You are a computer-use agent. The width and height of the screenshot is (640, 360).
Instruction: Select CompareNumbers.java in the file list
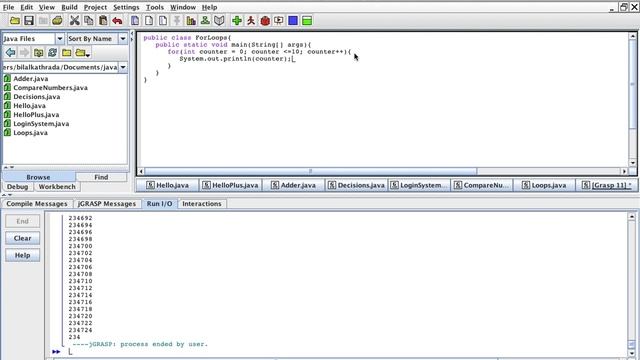click(50, 88)
